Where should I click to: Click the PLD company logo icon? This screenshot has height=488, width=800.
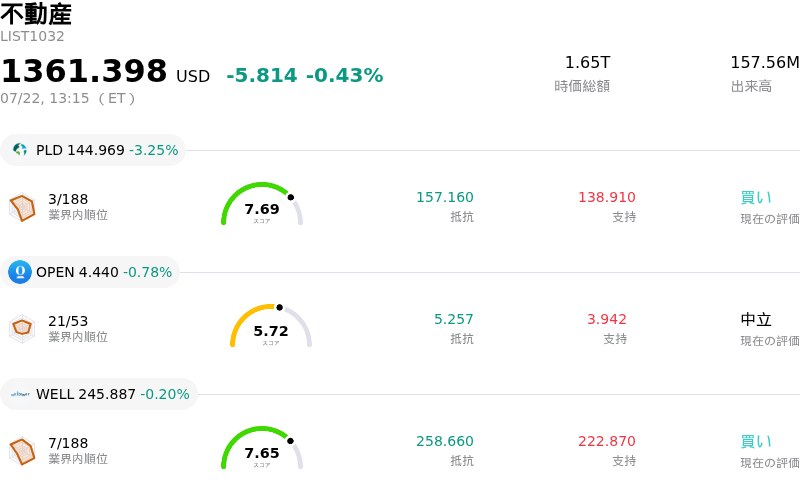point(20,150)
